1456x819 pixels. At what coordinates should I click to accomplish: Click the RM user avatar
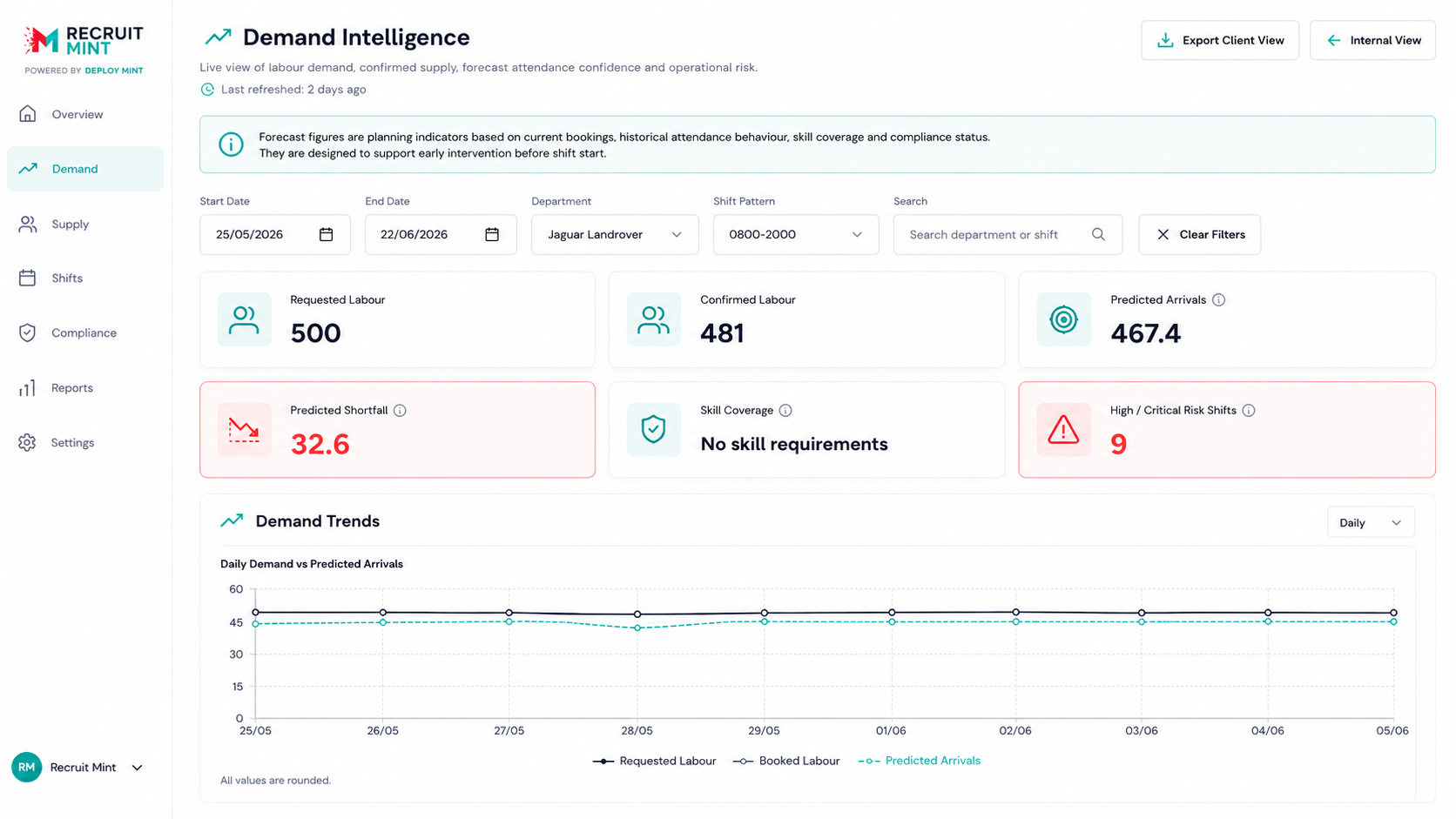pos(27,767)
